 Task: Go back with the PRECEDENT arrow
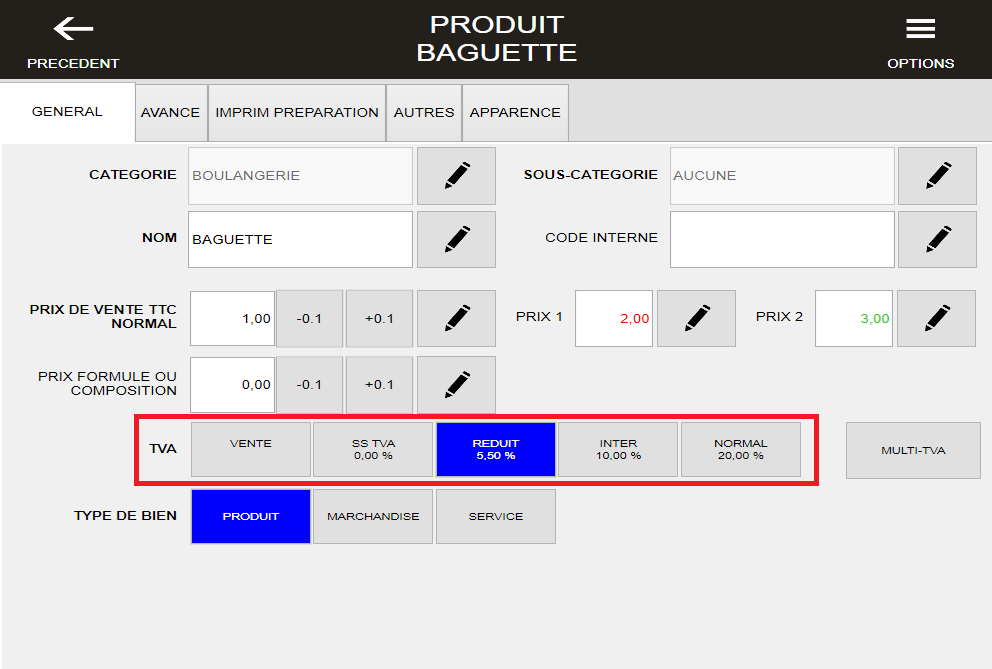pos(73,41)
